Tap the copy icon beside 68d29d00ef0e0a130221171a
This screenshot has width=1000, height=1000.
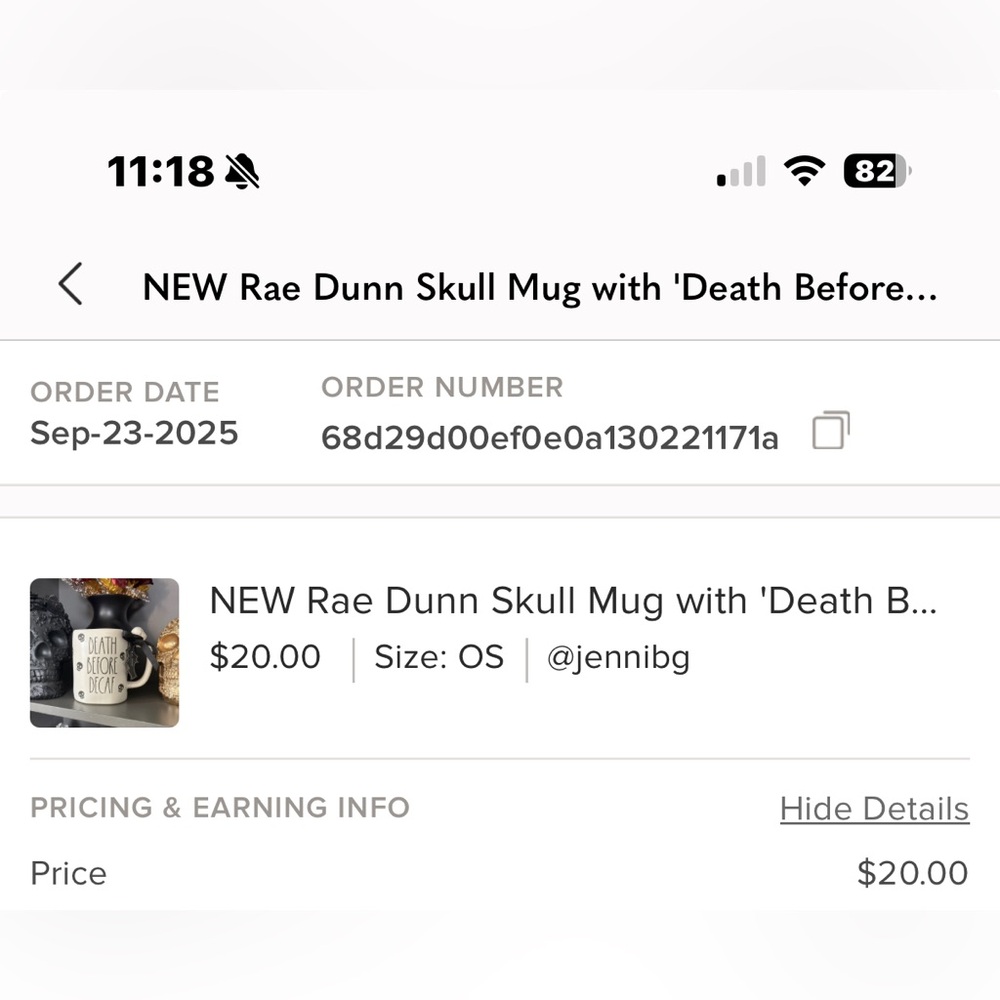(x=829, y=430)
